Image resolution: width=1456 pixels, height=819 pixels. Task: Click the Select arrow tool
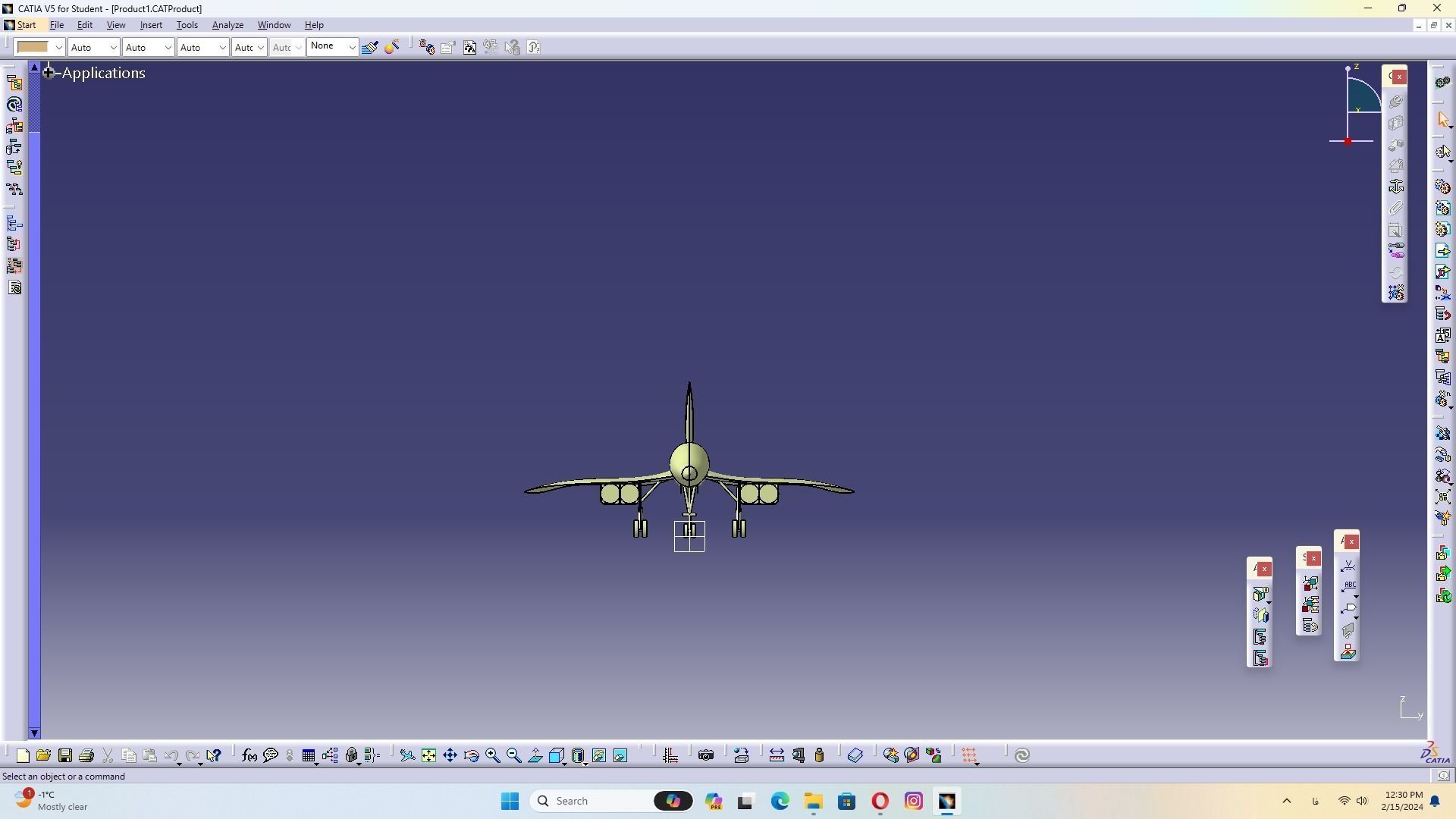coord(1443,120)
